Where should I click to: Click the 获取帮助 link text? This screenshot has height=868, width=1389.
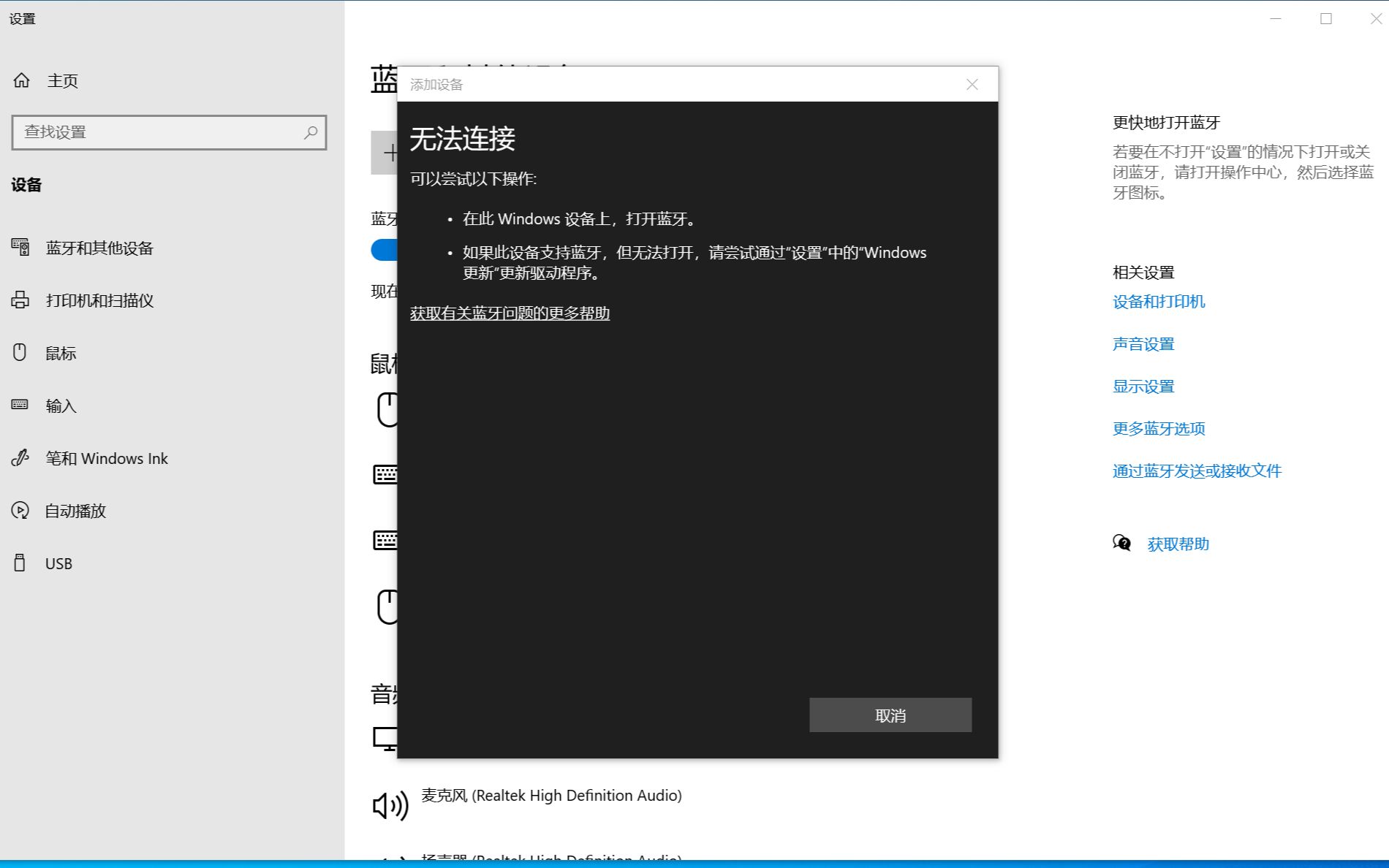(1178, 544)
